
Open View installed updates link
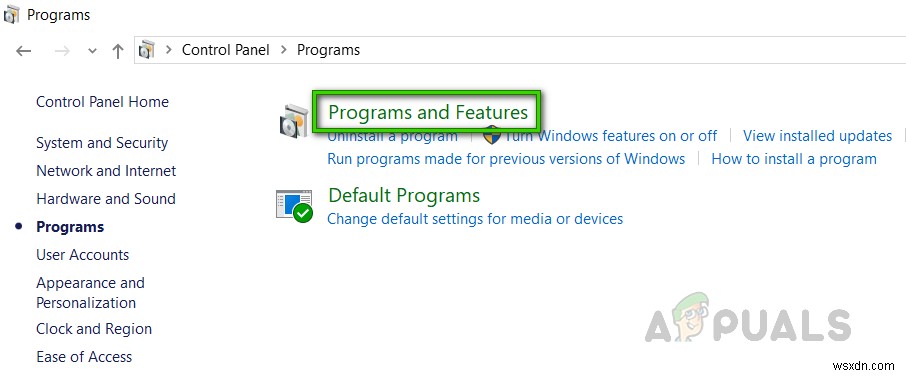coord(817,136)
